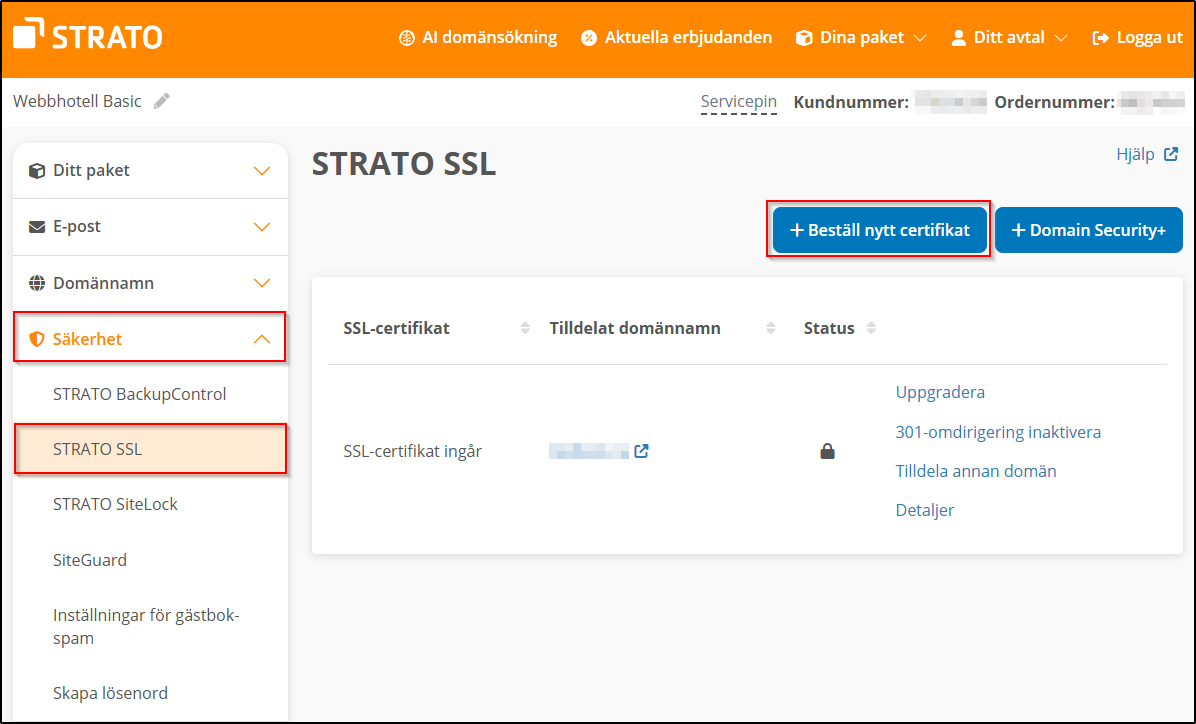The width and height of the screenshot is (1196, 724).
Task: Click the lock icon in the Status column
Action: pos(827,451)
